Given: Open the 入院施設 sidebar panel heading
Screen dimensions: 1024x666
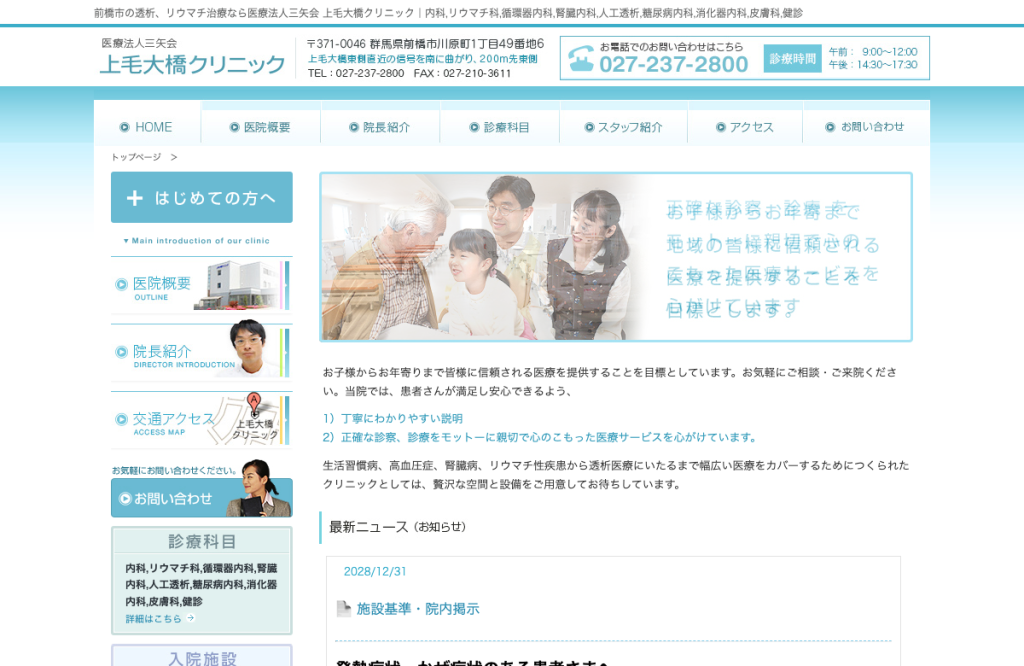Looking at the screenshot, I should pyautogui.click(x=202, y=658).
